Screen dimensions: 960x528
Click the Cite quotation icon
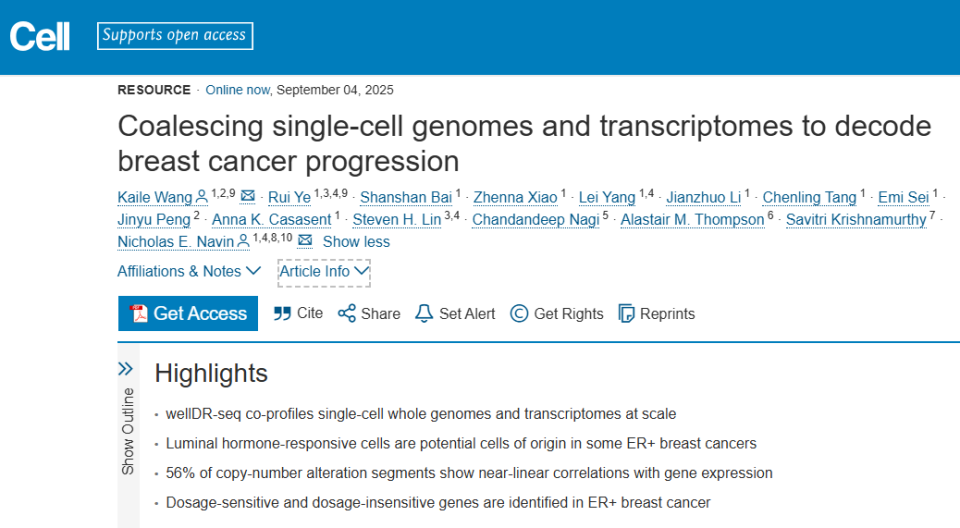pyautogui.click(x=283, y=313)
